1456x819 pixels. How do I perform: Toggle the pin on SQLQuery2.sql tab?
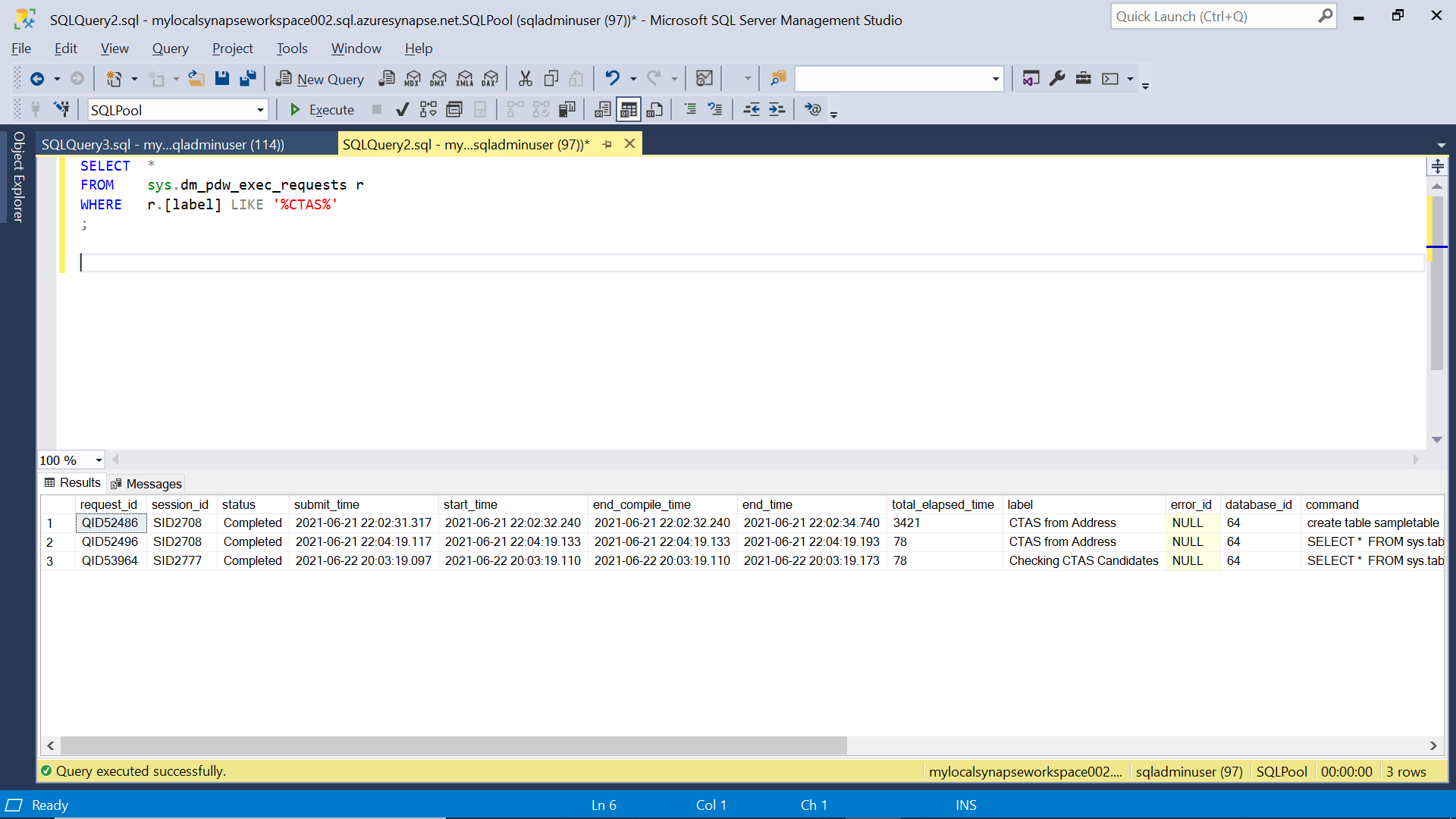[607, 144]
